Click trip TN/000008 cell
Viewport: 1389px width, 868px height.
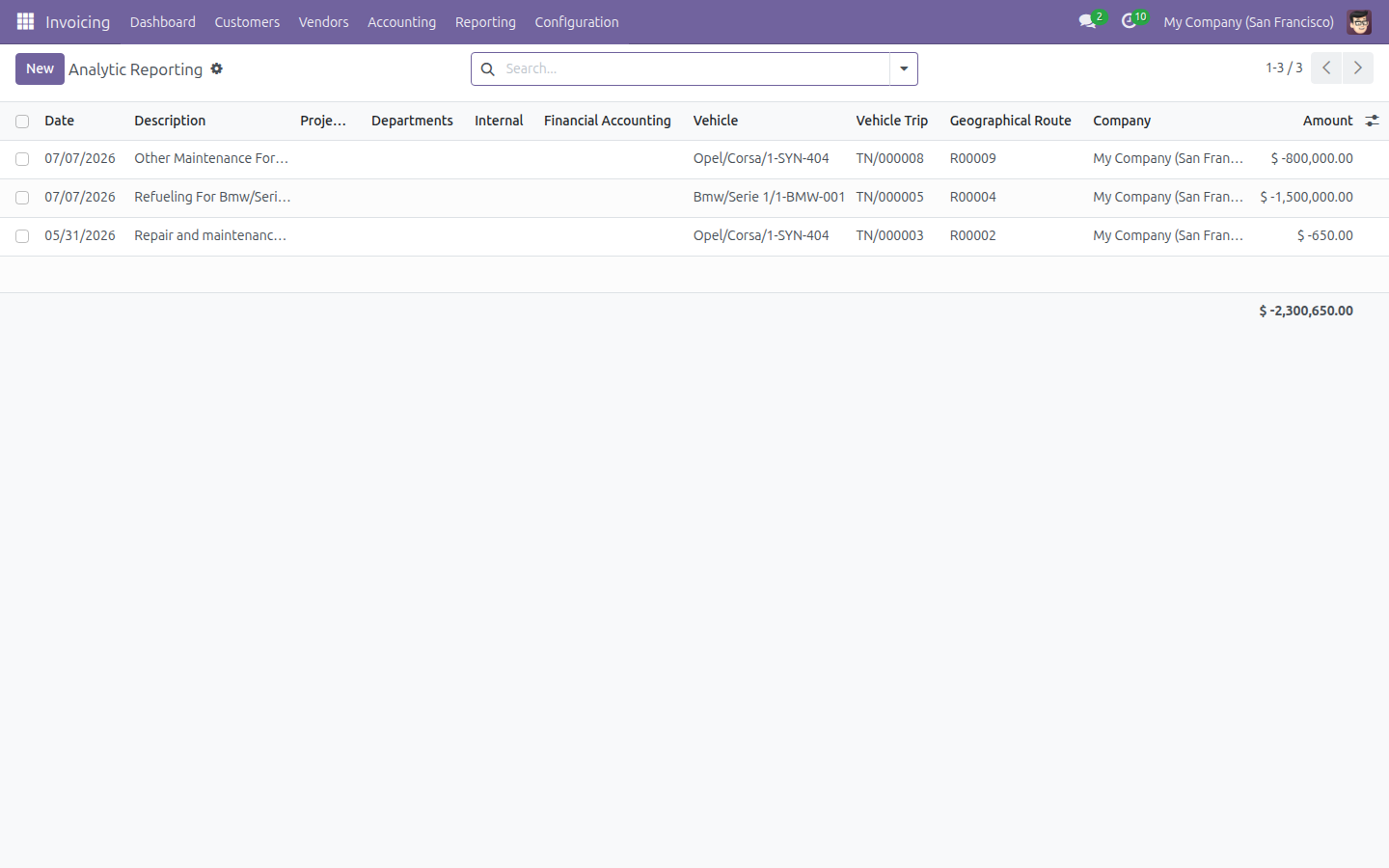889,158
